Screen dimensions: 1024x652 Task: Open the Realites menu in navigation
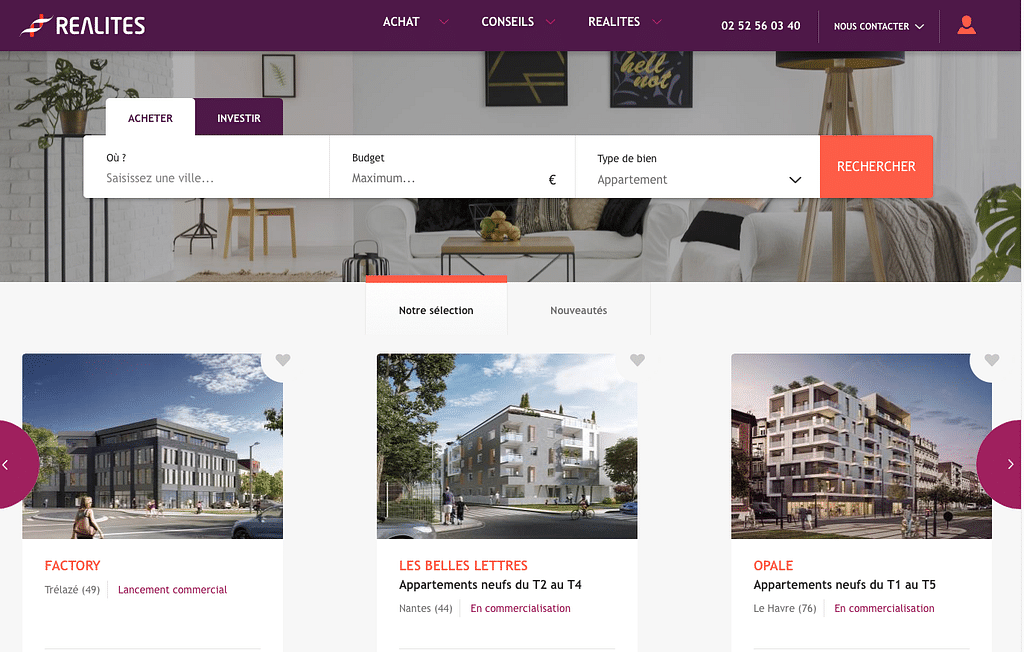614,22
